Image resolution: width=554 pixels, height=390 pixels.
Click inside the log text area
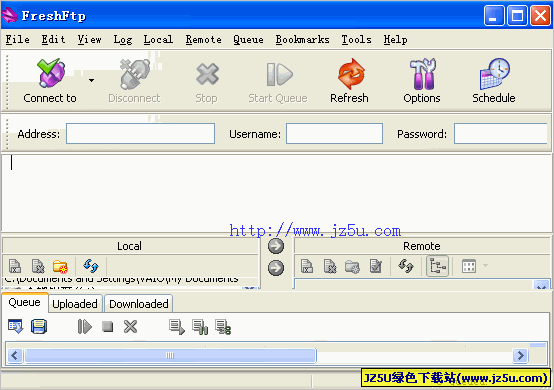coord(276,193)
